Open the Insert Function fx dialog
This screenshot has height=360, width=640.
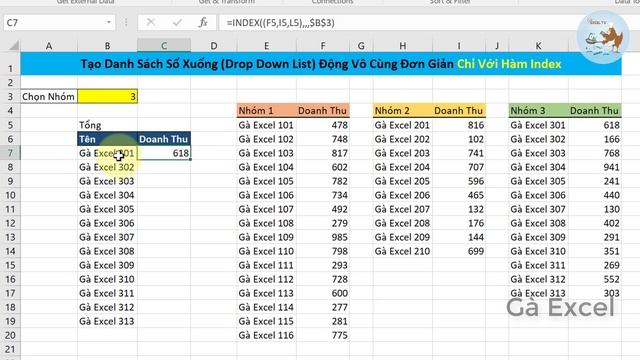click(x=203, y=22)
